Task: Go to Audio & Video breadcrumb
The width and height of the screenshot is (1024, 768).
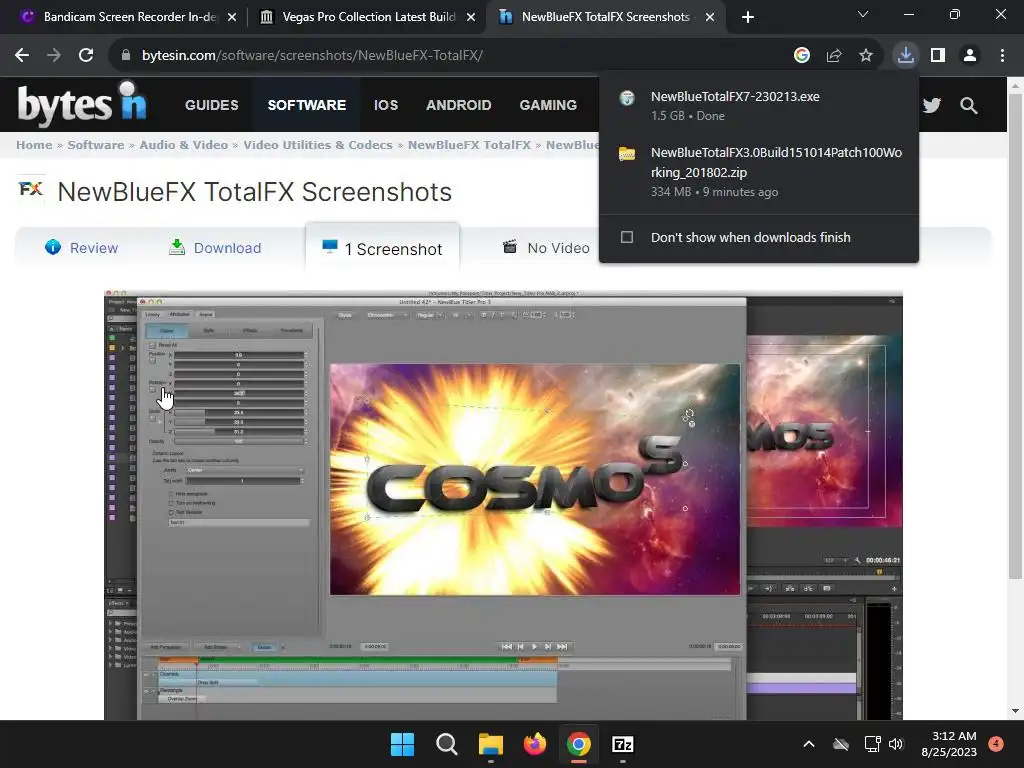Action: (184, 145)
